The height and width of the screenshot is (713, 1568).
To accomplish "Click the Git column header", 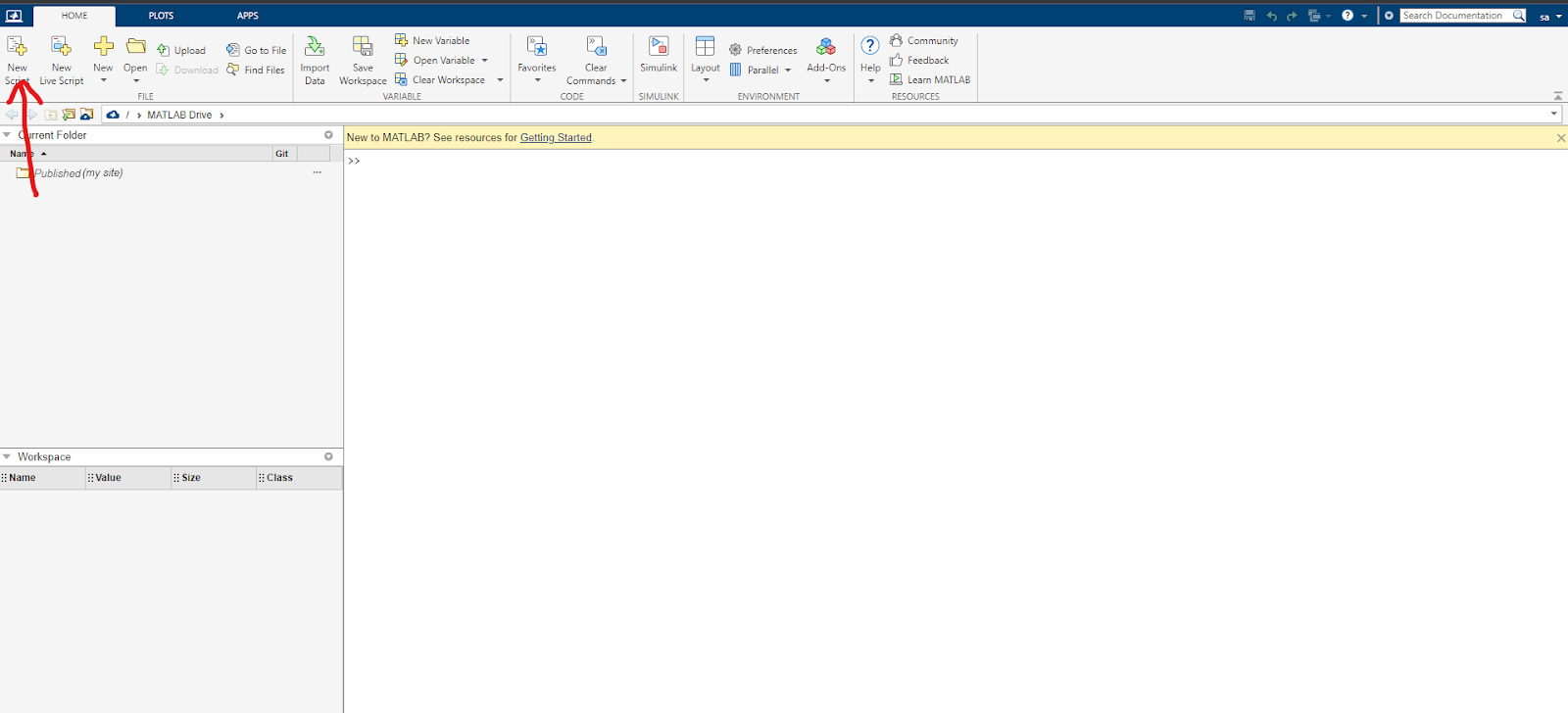I will pyautogui.click(x=284, y=154).
